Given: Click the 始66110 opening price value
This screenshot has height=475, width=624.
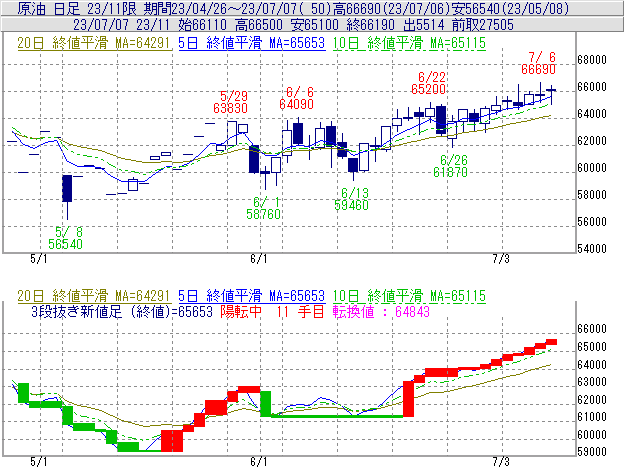Looking at the screenshot, I should [x=203, y=25].
